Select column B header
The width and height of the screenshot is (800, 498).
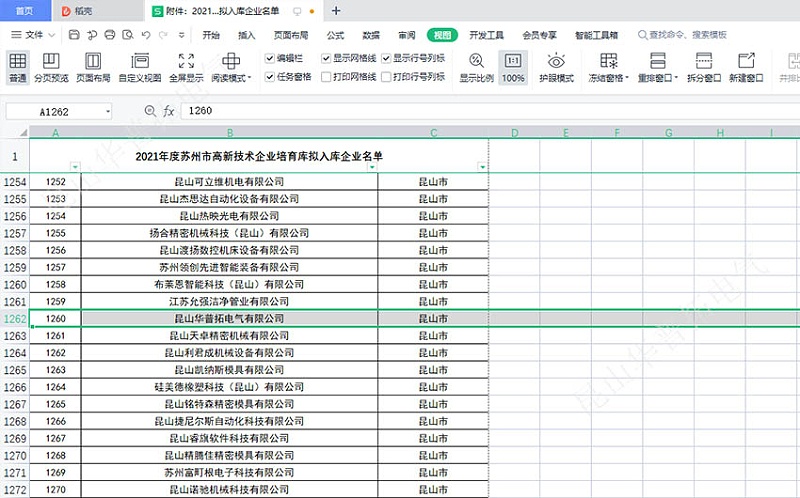230,133
